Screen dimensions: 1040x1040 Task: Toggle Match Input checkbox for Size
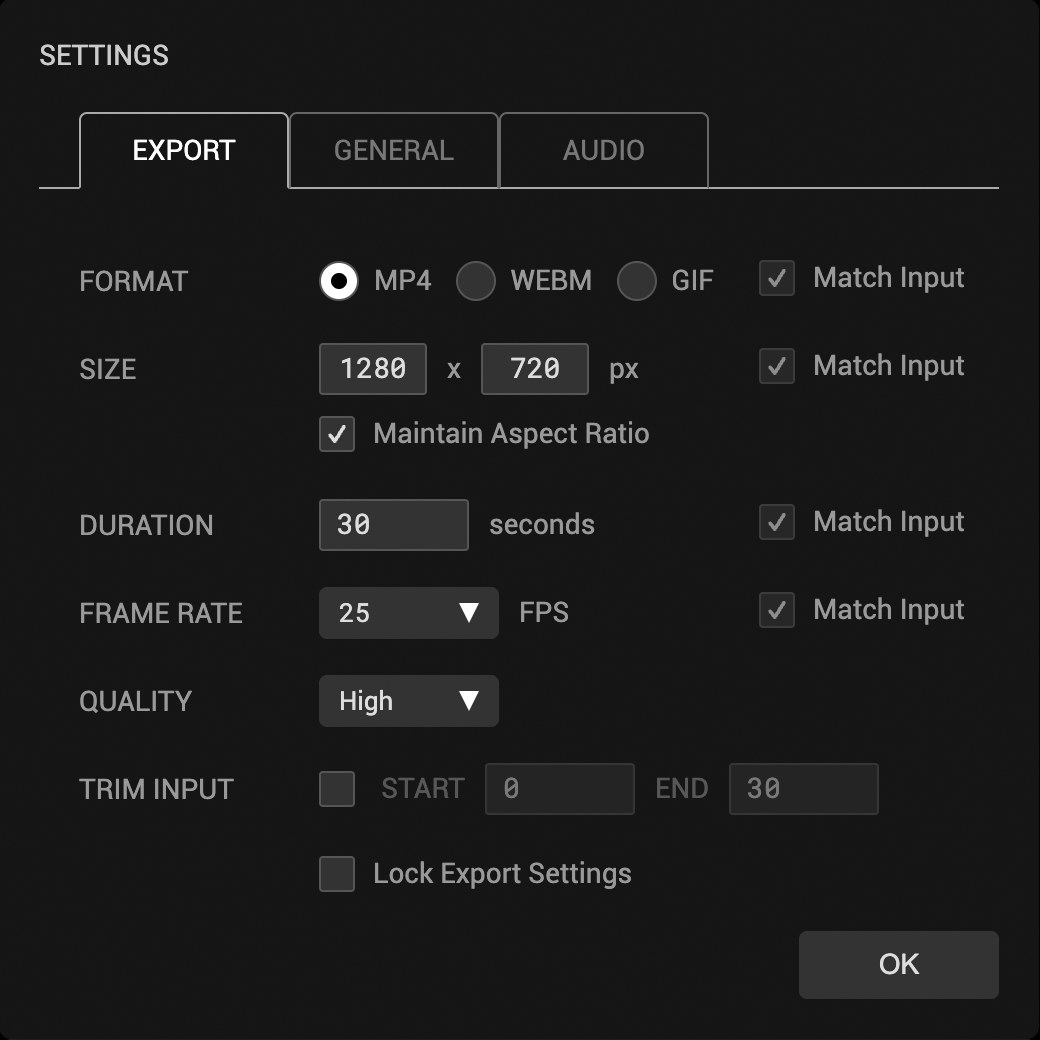(x=777, y=366)
